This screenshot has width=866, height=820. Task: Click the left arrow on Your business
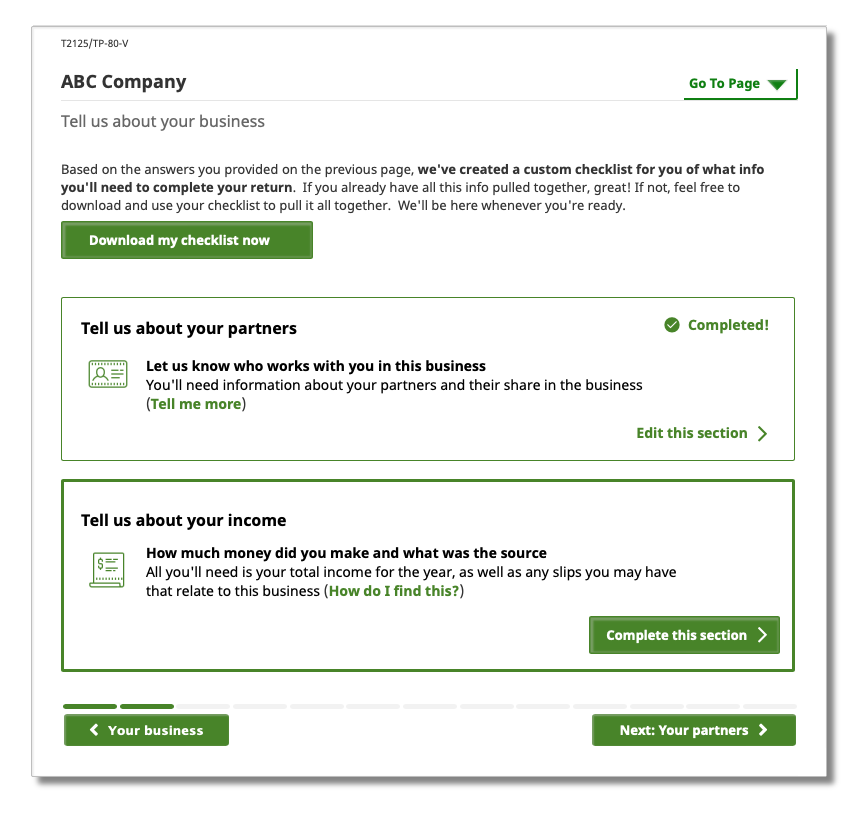(x=94, y=730)
